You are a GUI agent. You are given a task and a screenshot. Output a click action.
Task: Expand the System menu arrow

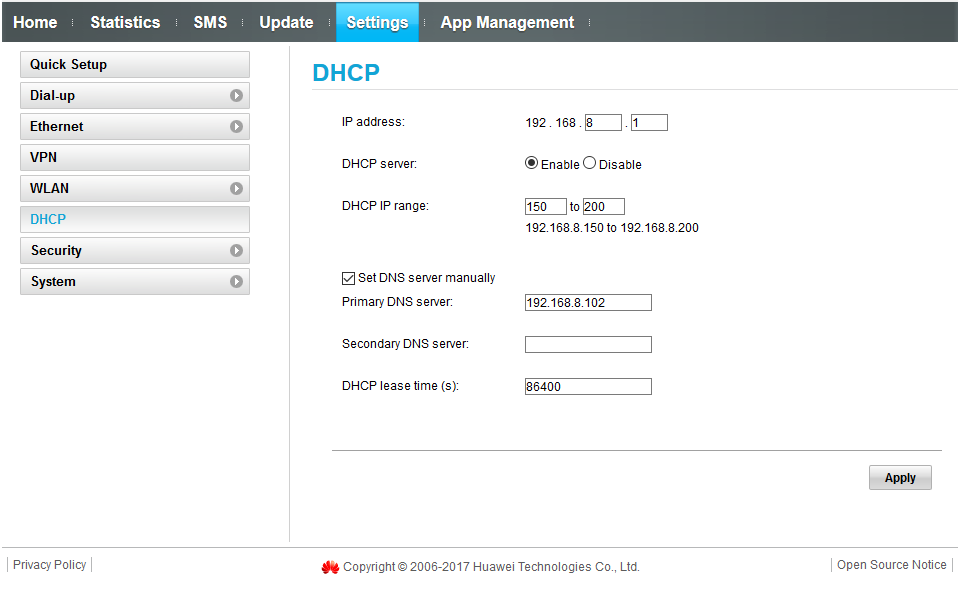(236, 282)
